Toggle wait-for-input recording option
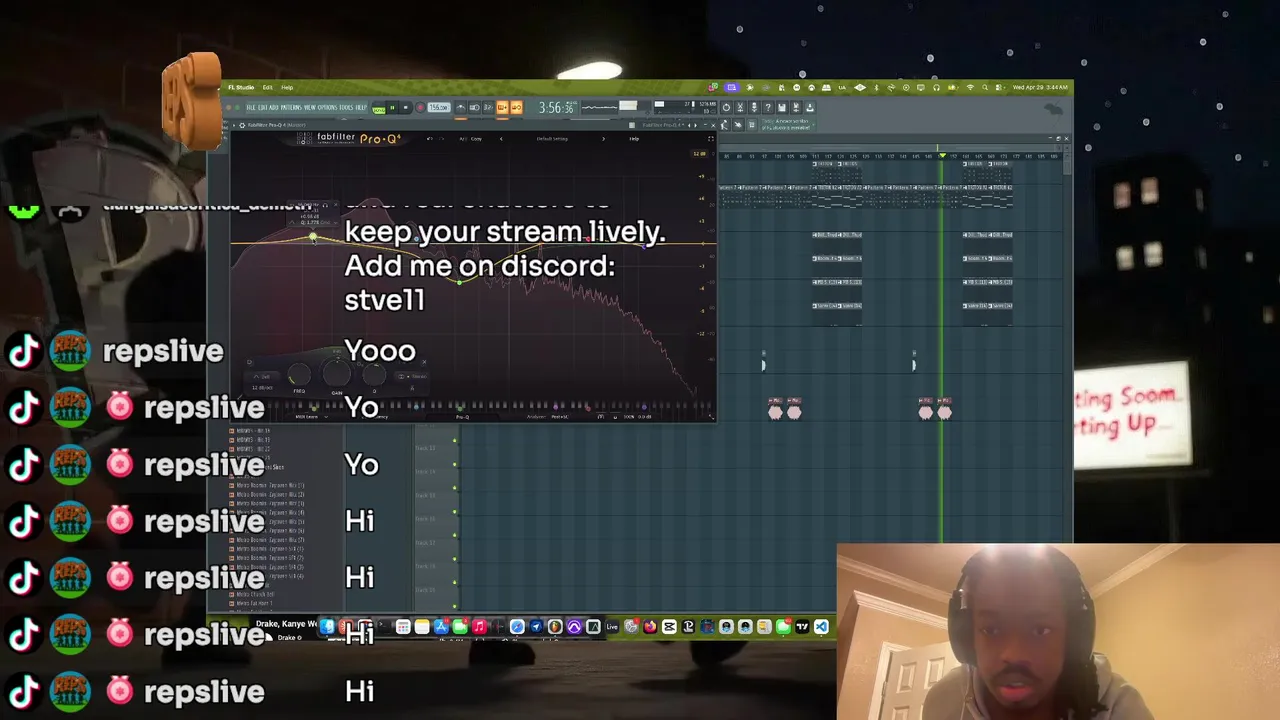 [x=474, y=107]
